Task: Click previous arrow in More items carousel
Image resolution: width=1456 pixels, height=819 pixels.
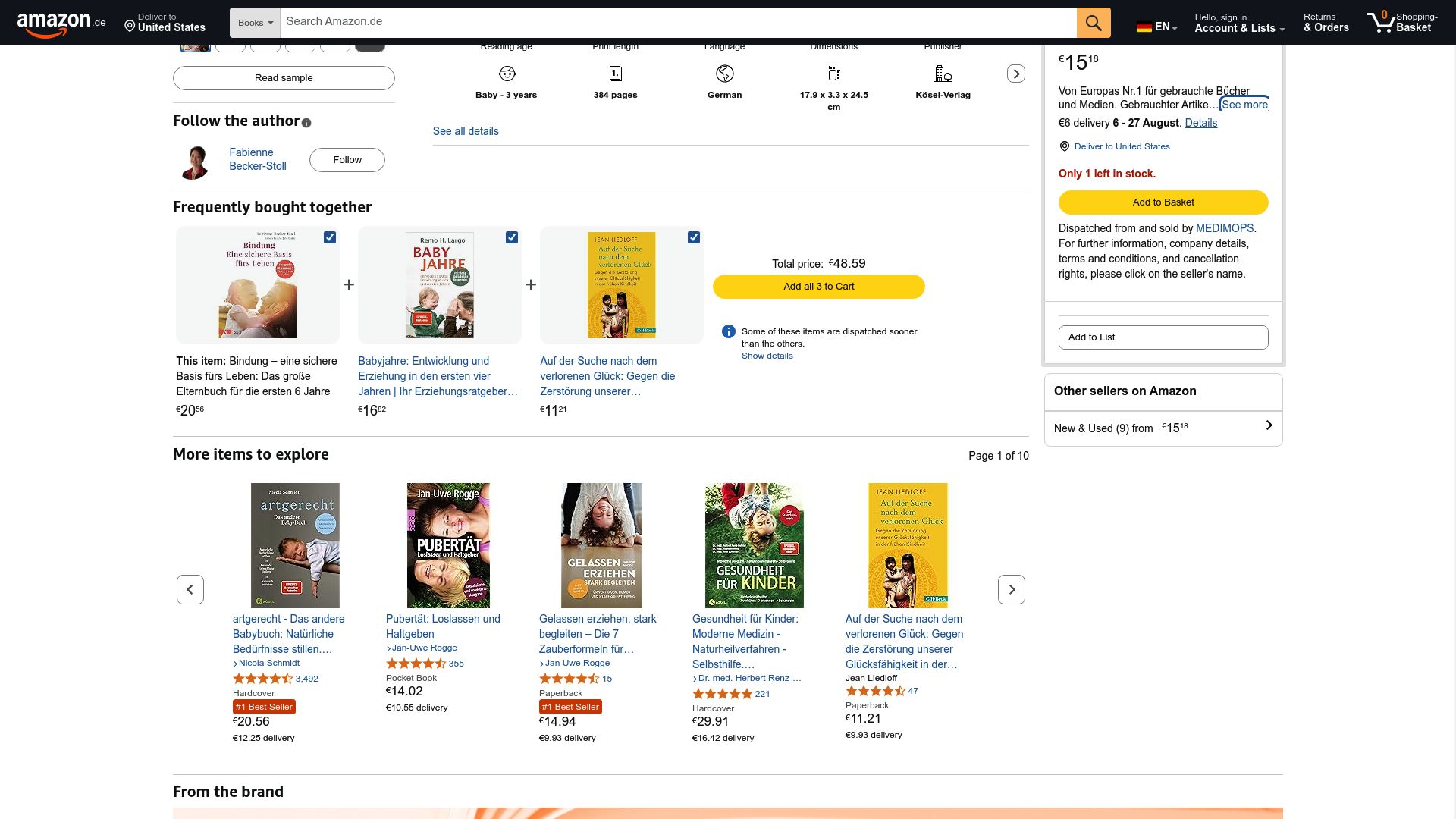Action: pyautogui.click(x=190, y=589)
